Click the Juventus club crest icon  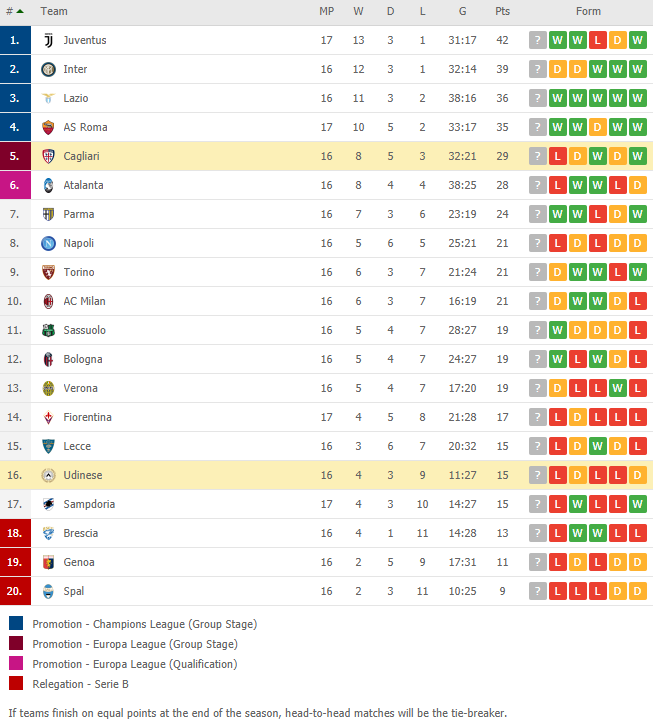click(x=48, y=40)
